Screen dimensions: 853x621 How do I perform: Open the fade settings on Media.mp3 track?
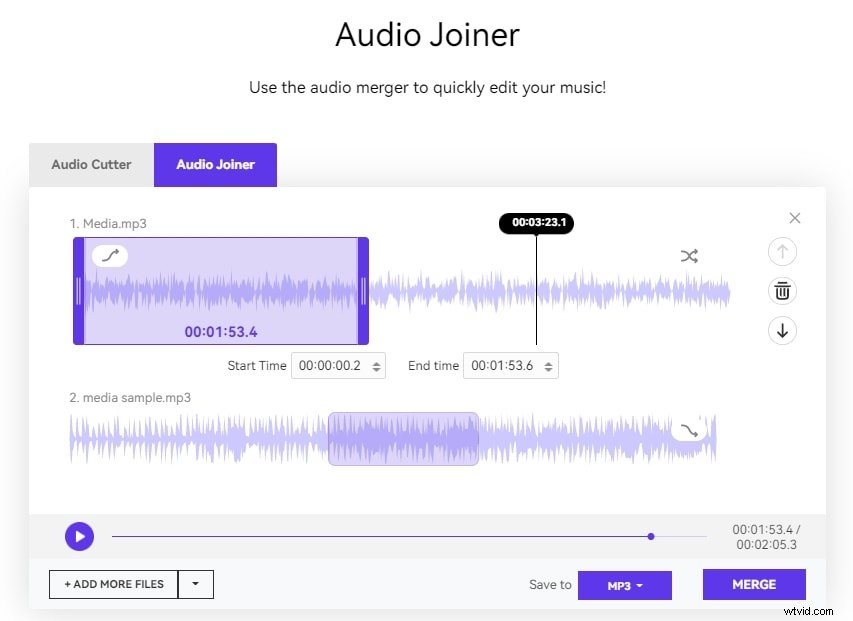click(109, 255)
